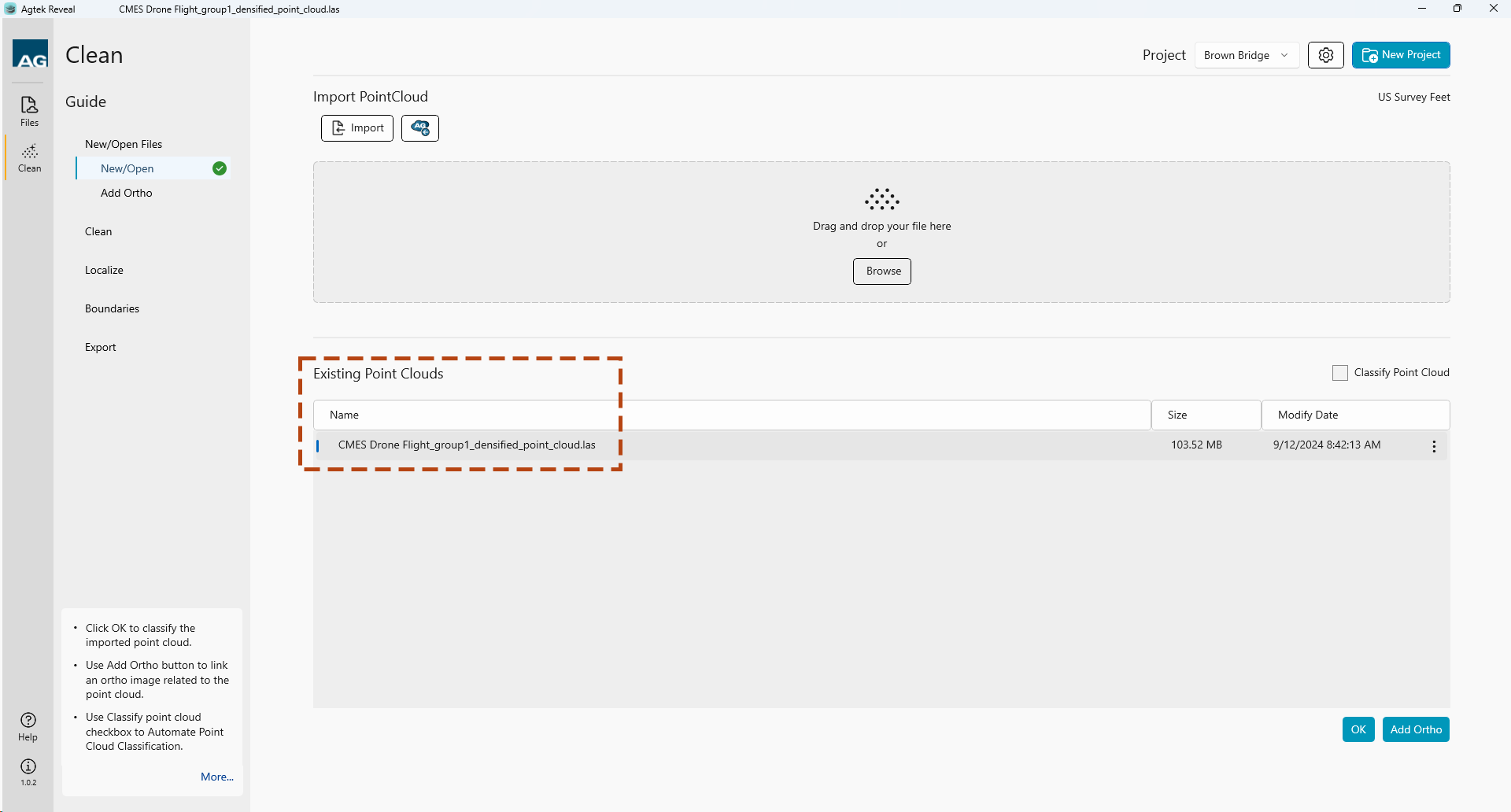This screenshot has height=812, width=1511.
Task: Click the 103.52 MB size cell
Action: point(1196,445)
